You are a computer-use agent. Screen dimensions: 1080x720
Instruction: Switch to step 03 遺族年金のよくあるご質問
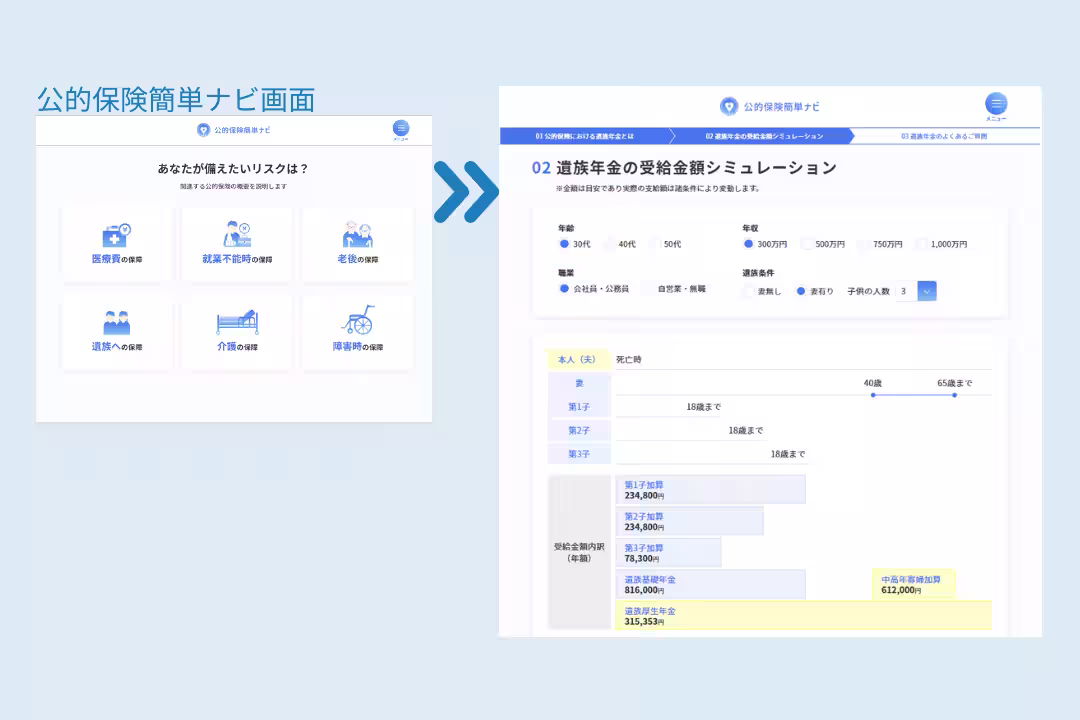[x=942, y=136]
